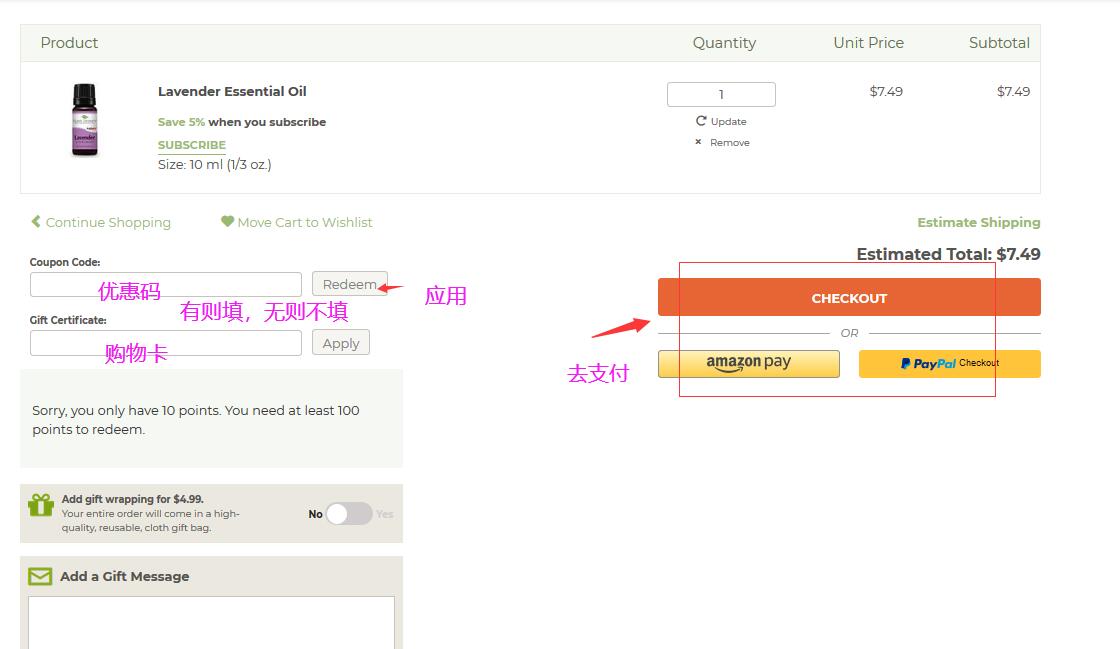Toggle the gift wrapping switch
1120x649 pixels.
pos(349,513)
